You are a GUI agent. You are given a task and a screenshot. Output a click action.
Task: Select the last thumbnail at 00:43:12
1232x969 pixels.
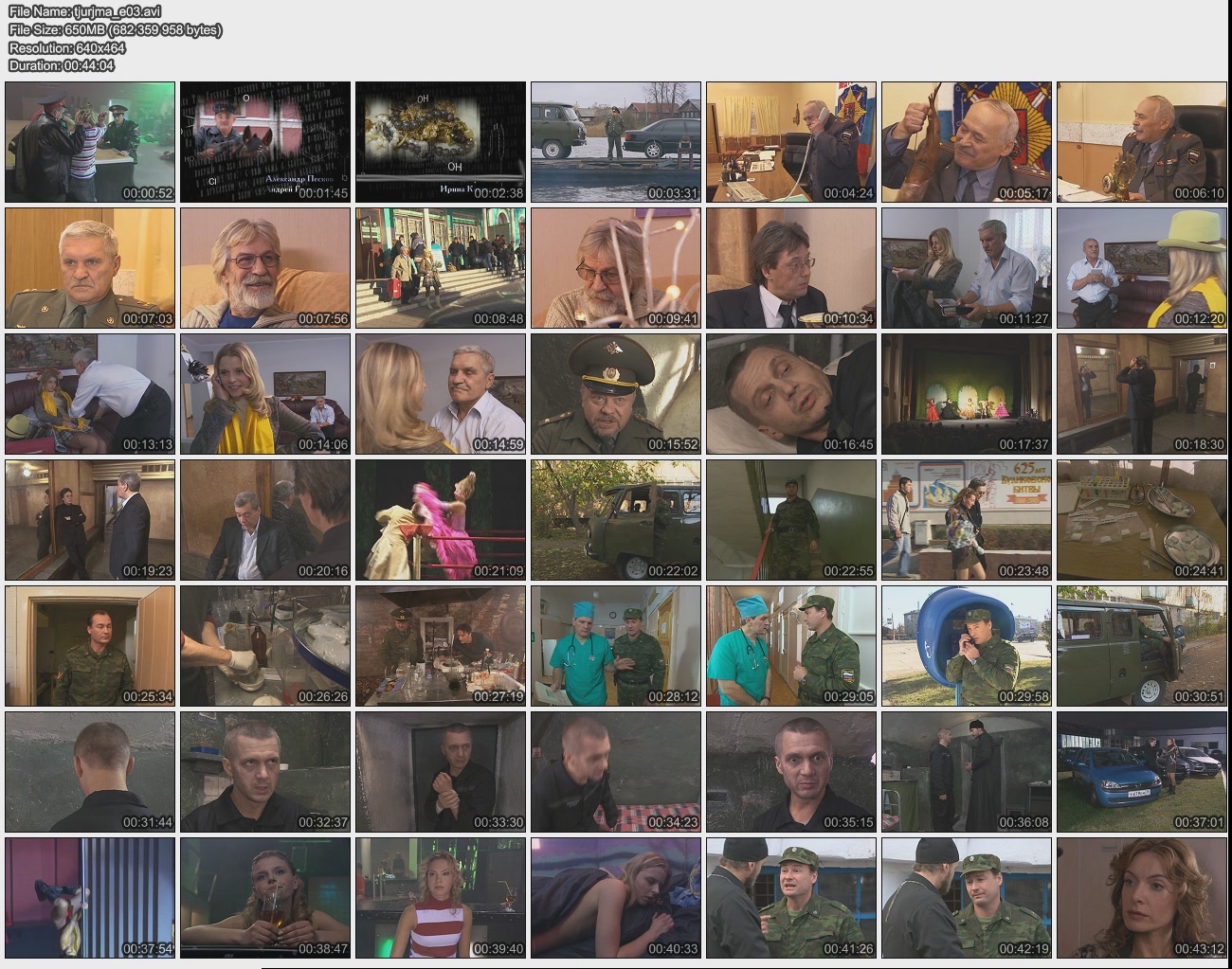point(1142,898)
